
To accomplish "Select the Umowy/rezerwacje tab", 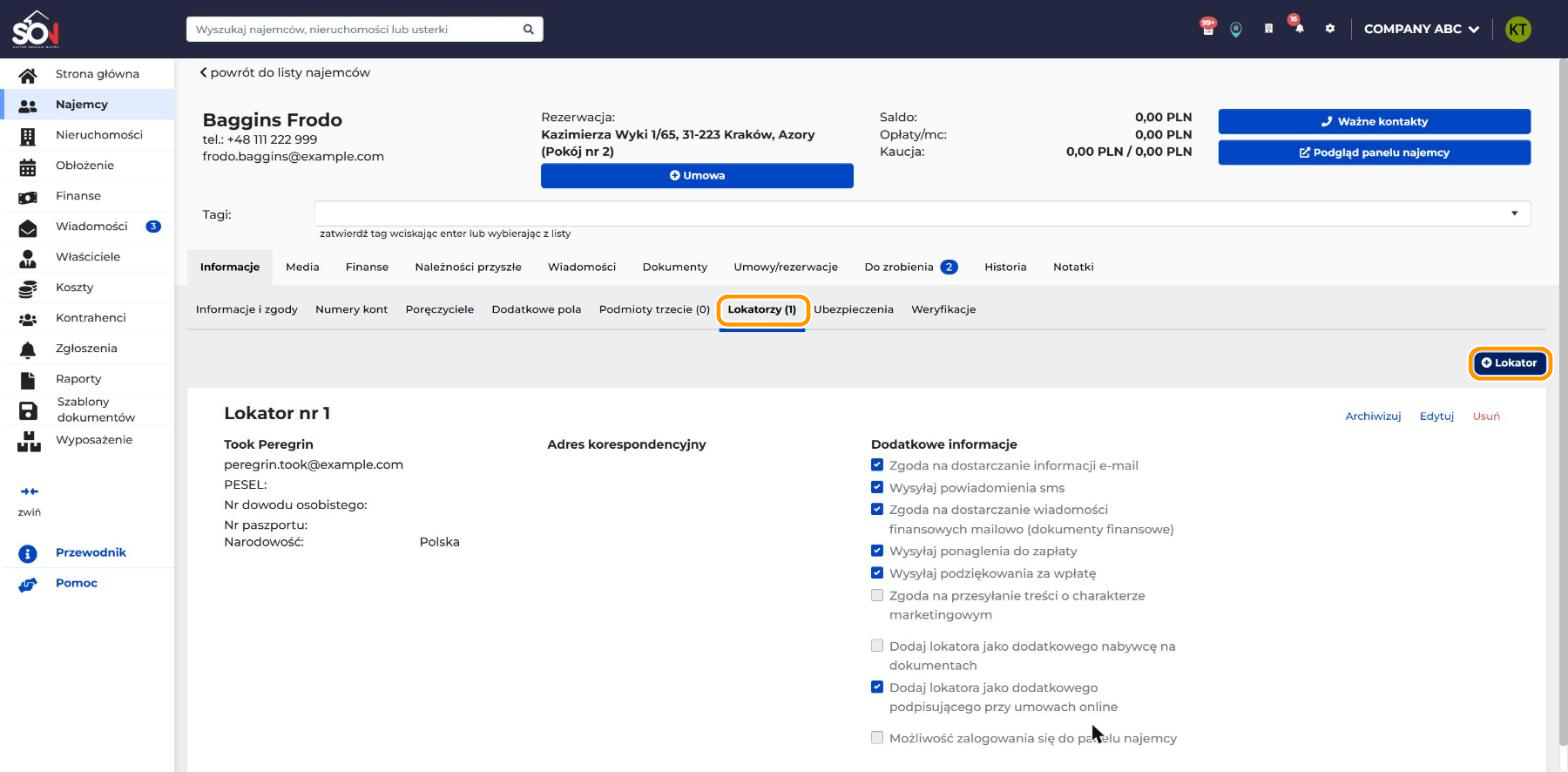I will (x=786, y=267).
